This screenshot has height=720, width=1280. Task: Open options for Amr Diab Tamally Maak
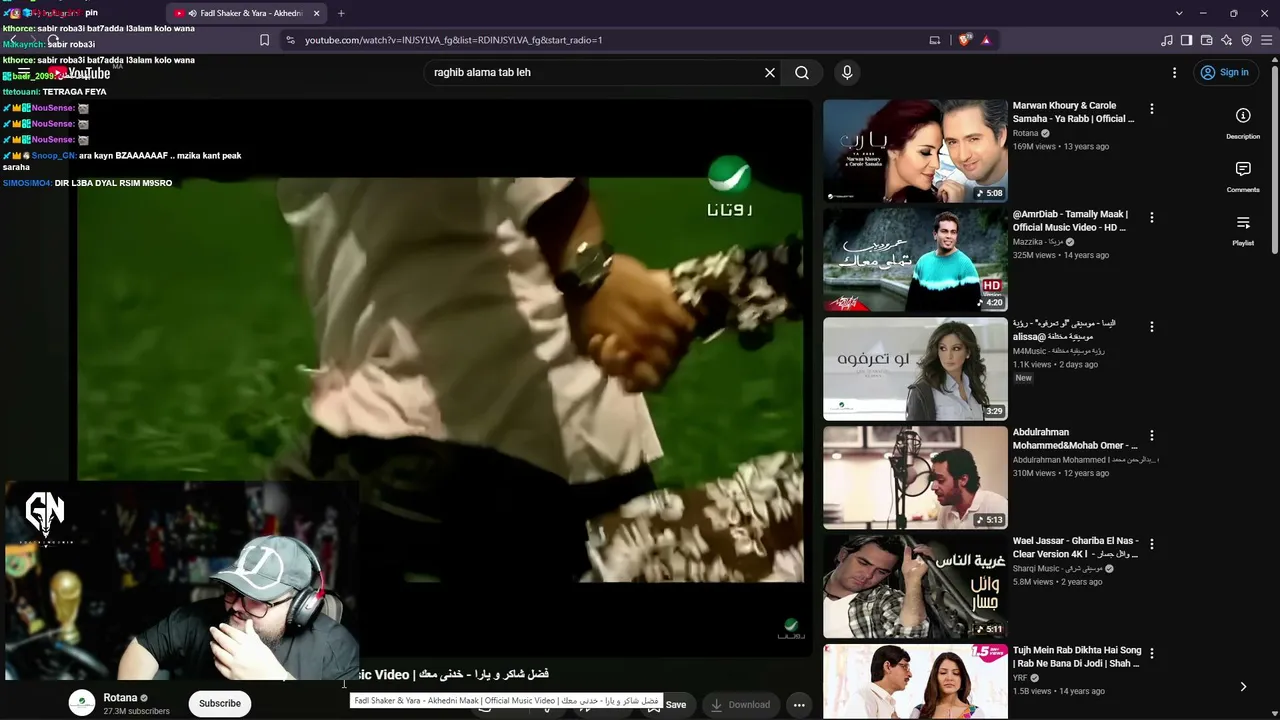pos(1152,217)
